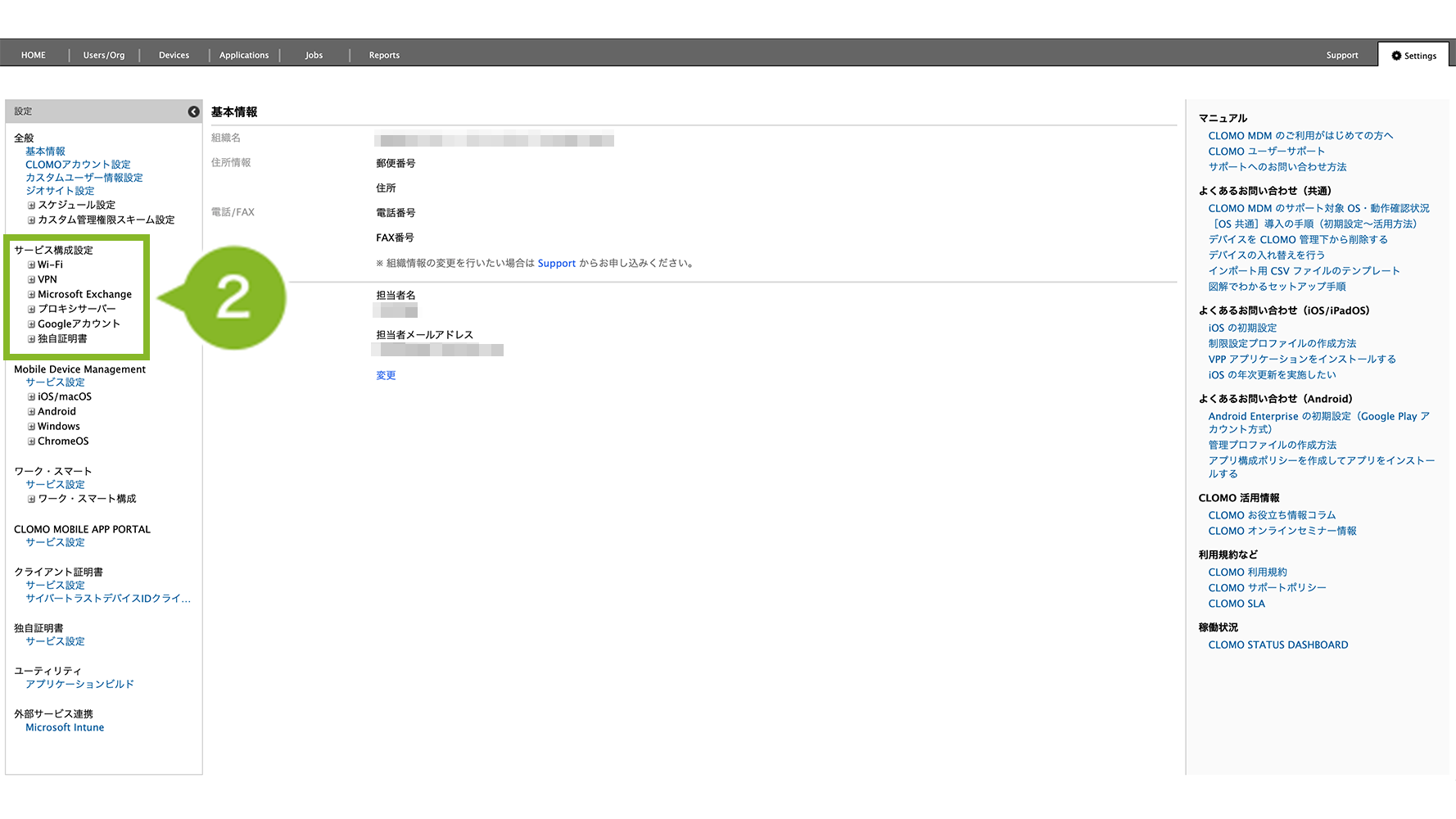Expand the Wi-Fi tree node
Viewport: 1456px width, 819px height.
[31, 265]
